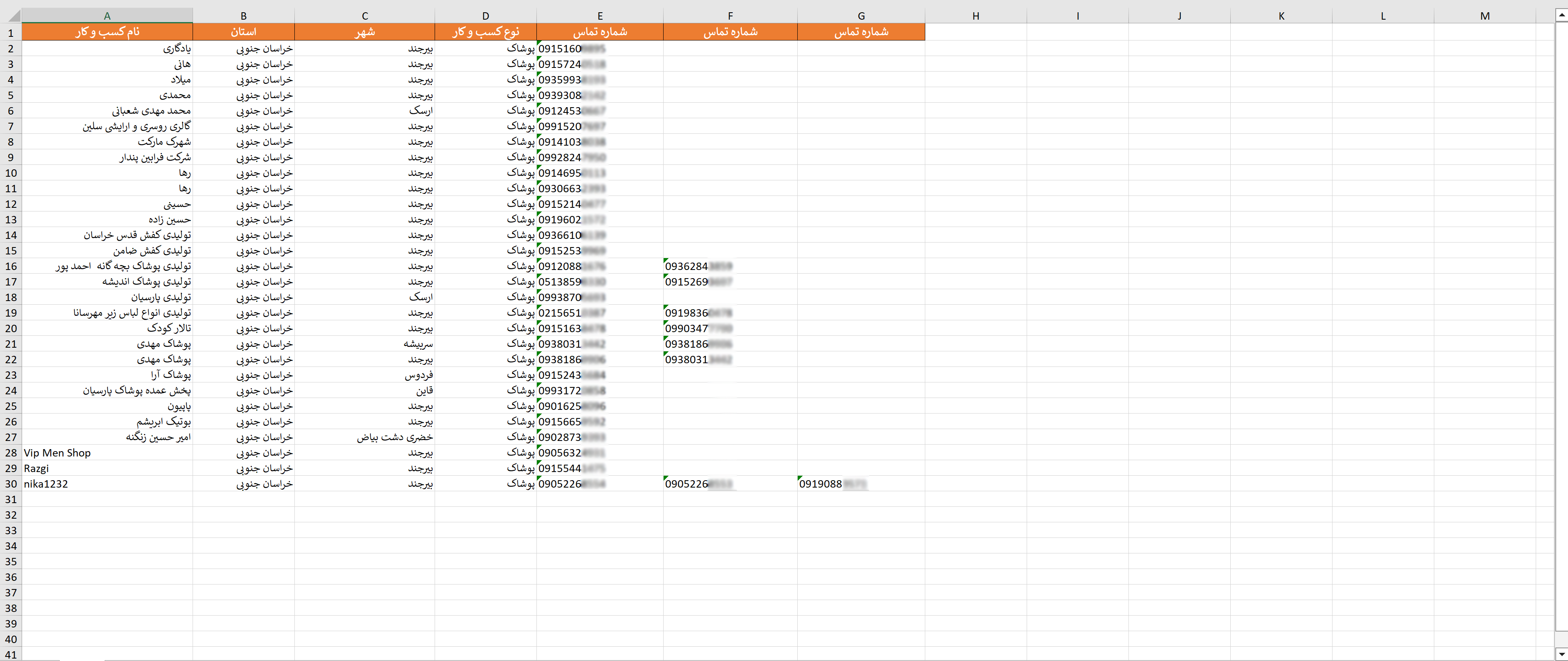
Task: Select column K header
Action: coord(1281,16)
